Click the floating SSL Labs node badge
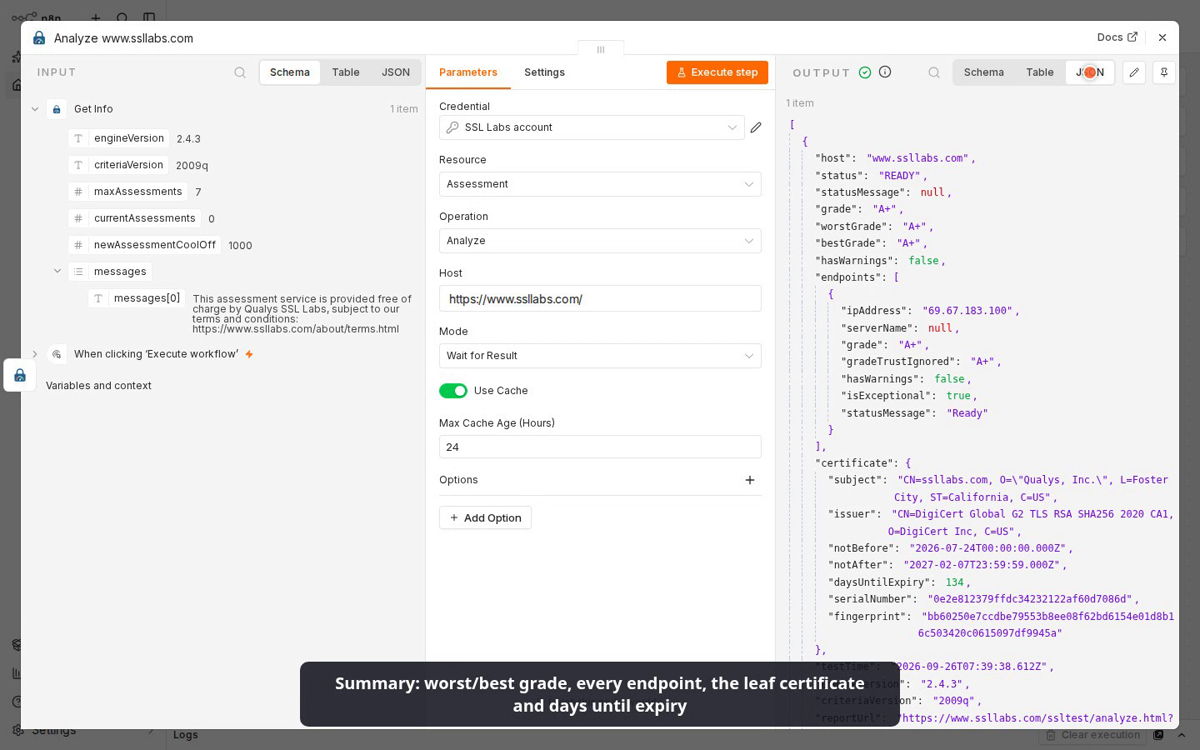The width and height of the screenshot is (1200, 750). coord(20,375)
